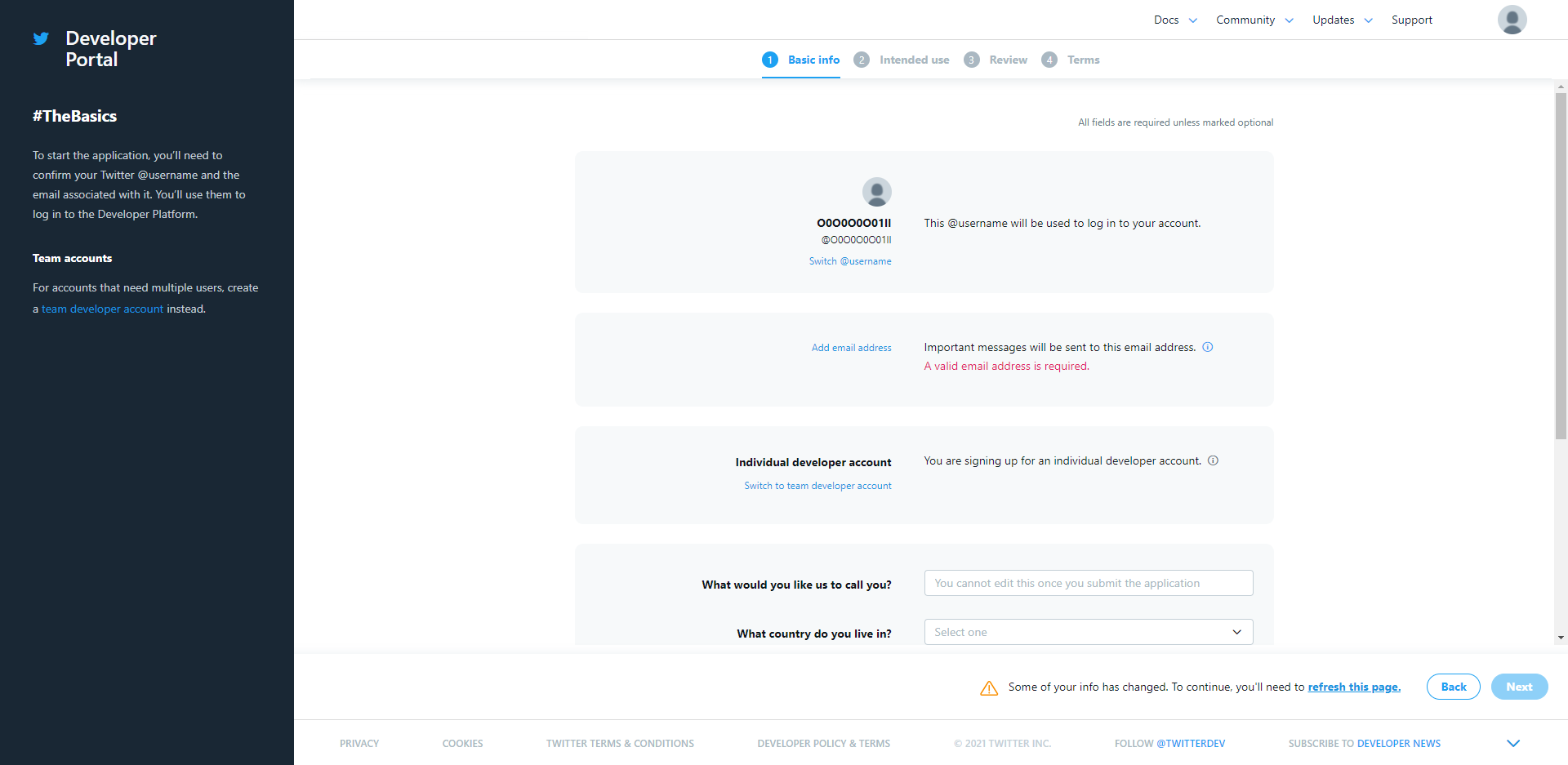Expand the Docs dropdown menu
Screen dimensions: 1568x765
[x=1175, y=20]
